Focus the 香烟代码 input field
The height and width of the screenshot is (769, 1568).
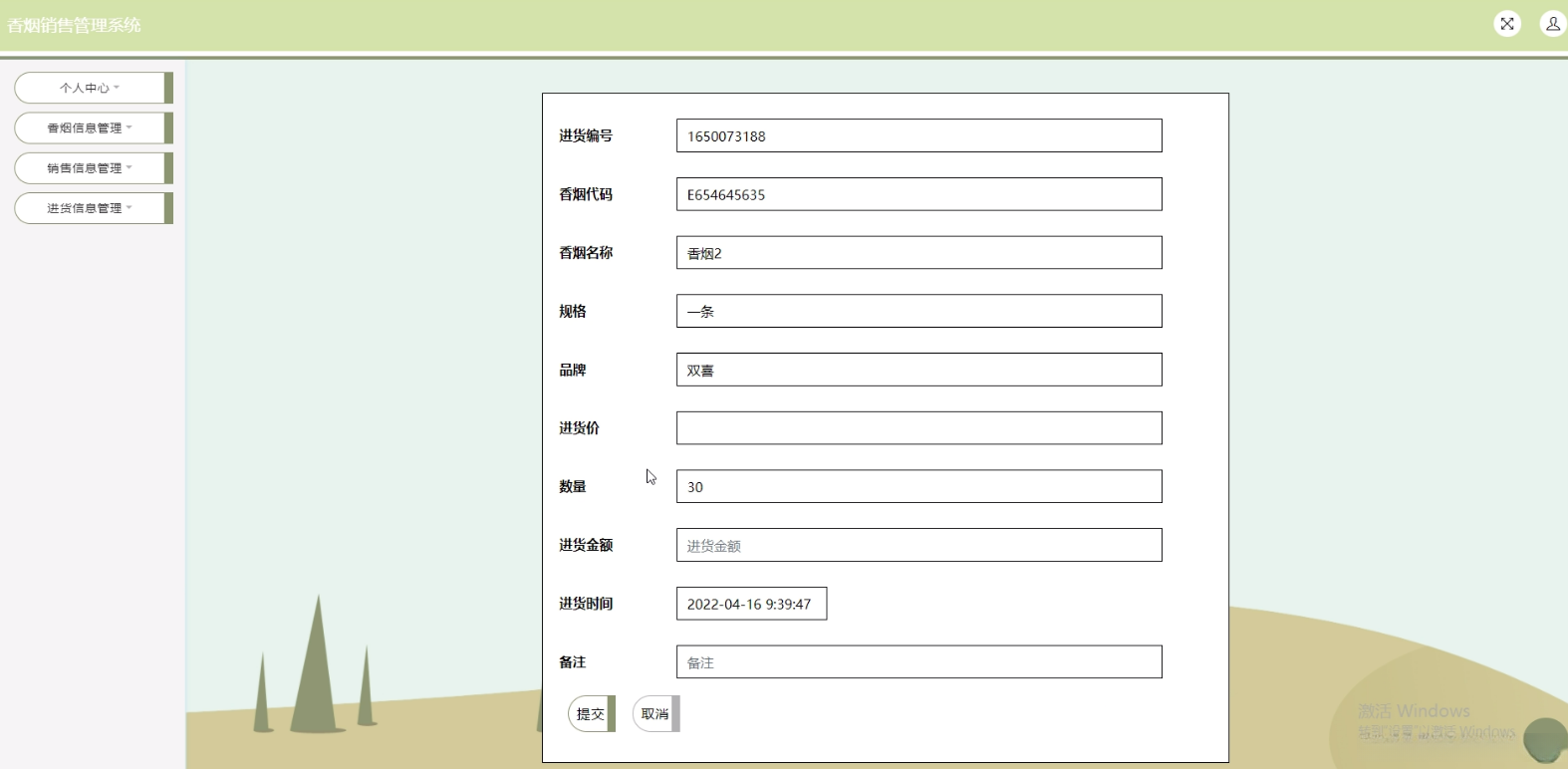[918, 194]
